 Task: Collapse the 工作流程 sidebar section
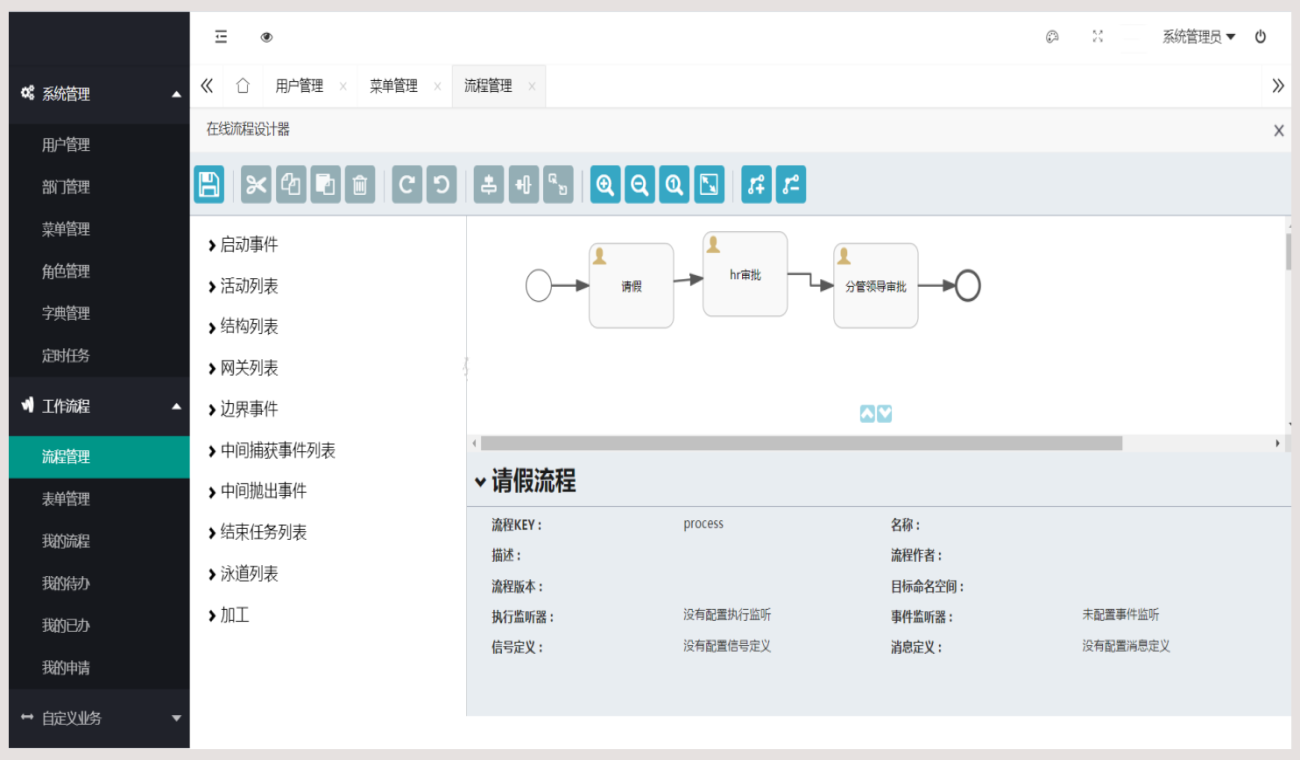tap(100, 406)
